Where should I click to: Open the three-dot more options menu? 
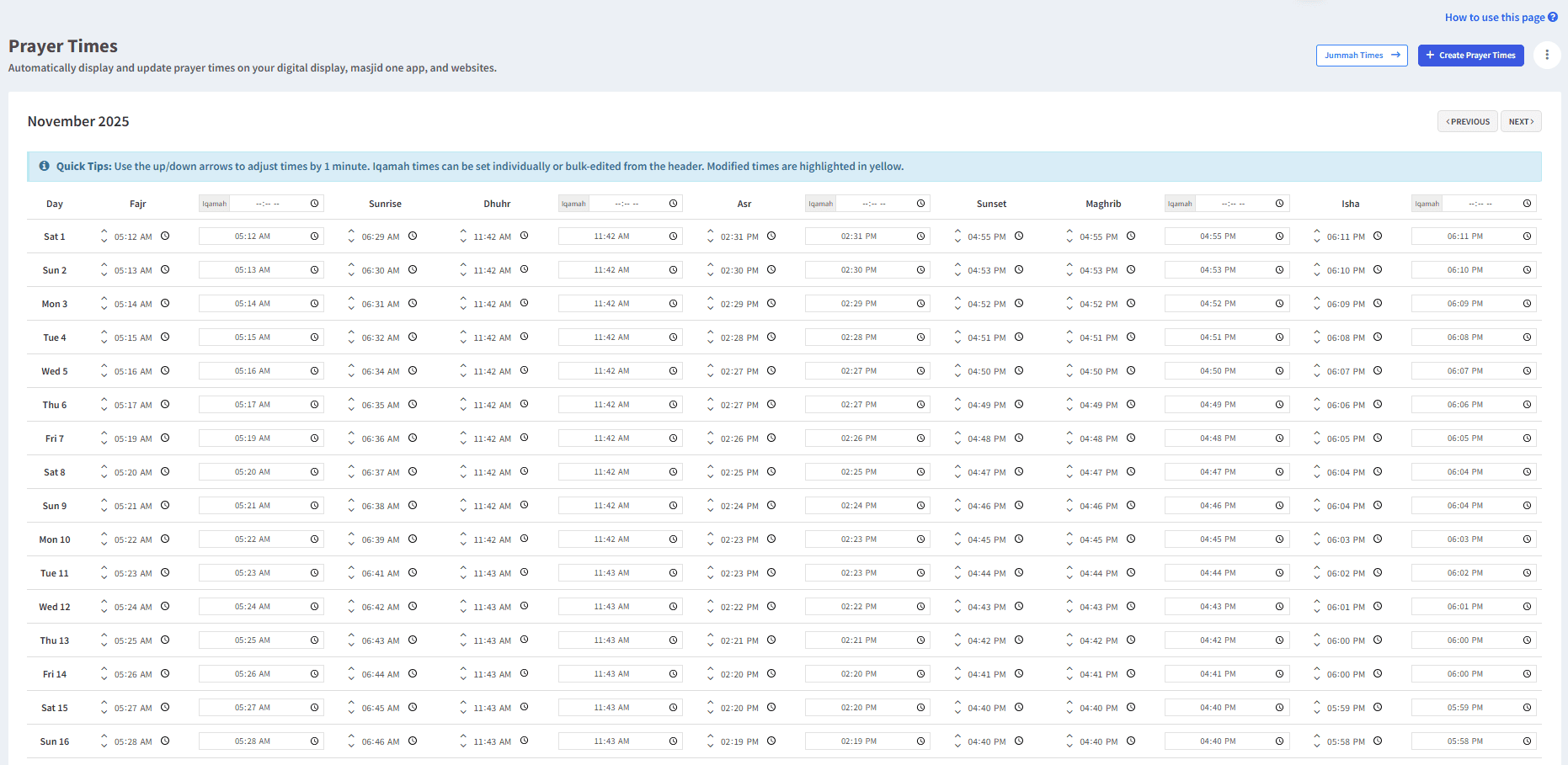pos(1547,55)
